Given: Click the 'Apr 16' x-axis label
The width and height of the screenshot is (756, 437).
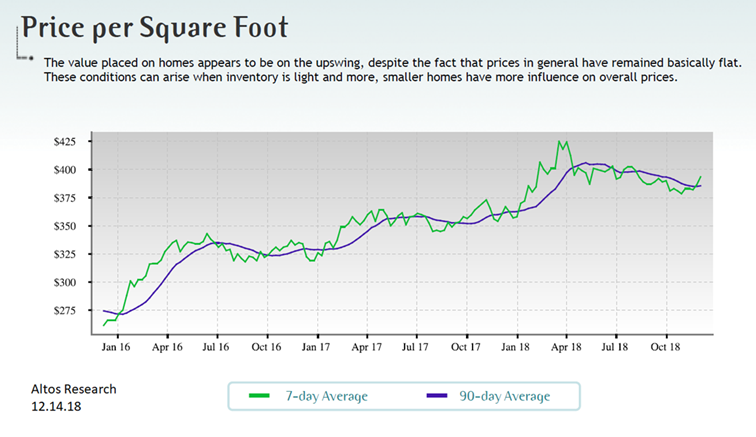Looking at the screenshot, I should [167, 347].
